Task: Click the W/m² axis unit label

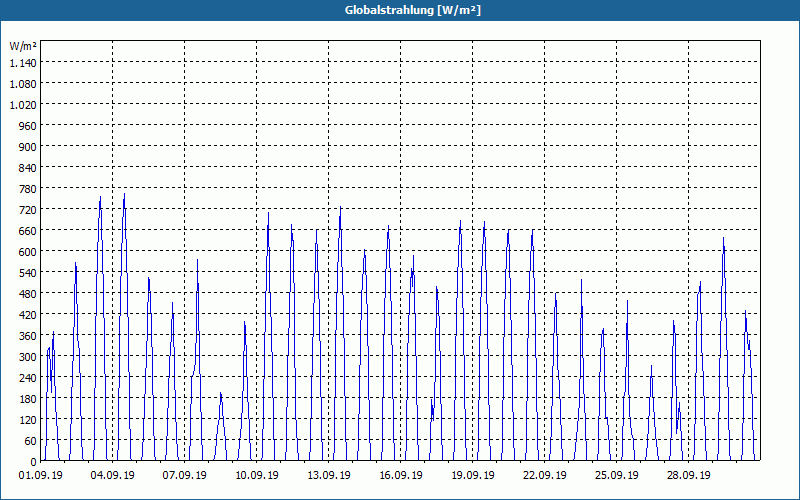Action: [23, 46]
